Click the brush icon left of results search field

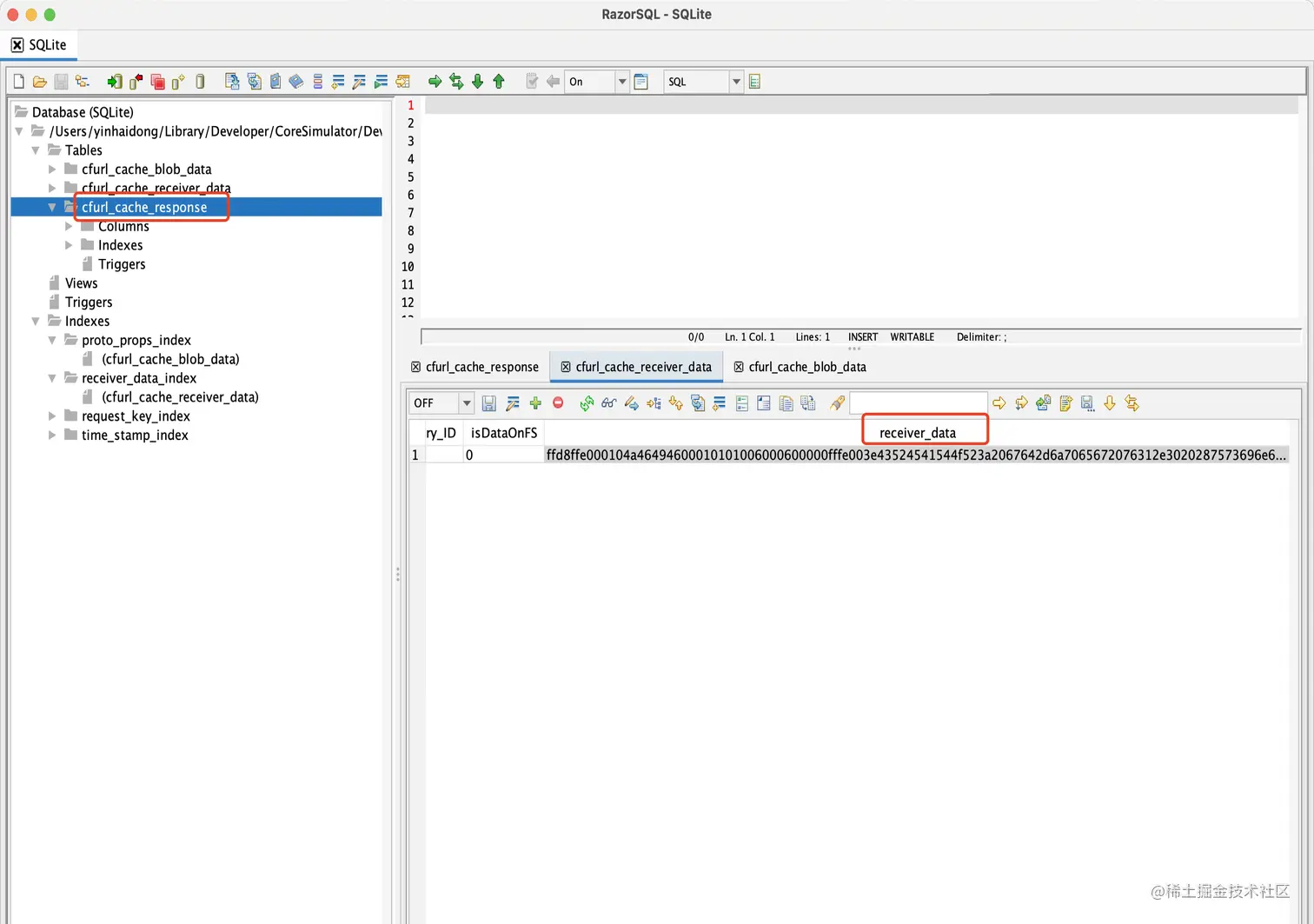pos(837,403)
